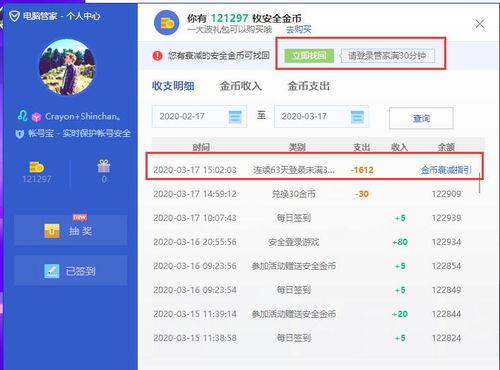Select the 2020-03-15 11:38:58 timestamp
The height and width of the screenshot is (370, 500).
point(195,338)
